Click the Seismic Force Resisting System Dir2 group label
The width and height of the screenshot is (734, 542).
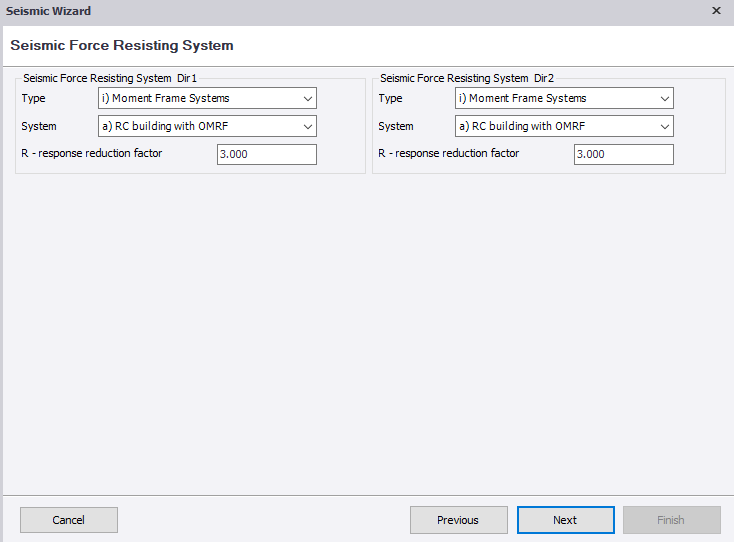point(467,78)
